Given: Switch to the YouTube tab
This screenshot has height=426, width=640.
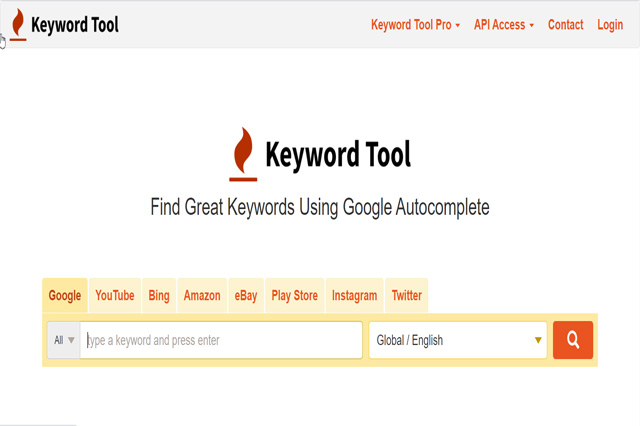Looking at the screenshot, I should [115, 296].
